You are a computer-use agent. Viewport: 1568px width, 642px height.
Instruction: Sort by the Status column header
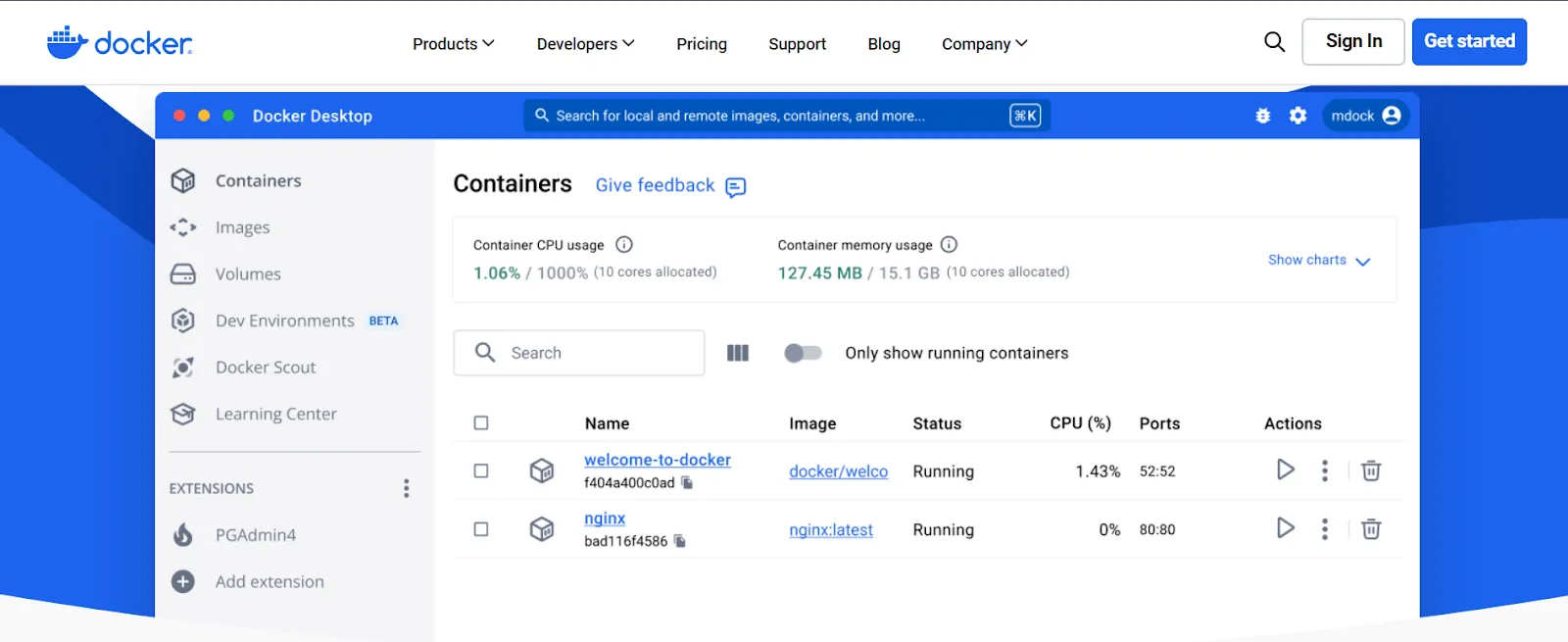coord(937,423)
